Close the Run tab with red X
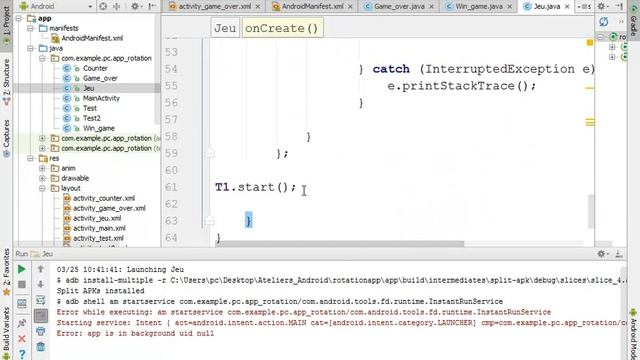 click(x=22, y=339)
